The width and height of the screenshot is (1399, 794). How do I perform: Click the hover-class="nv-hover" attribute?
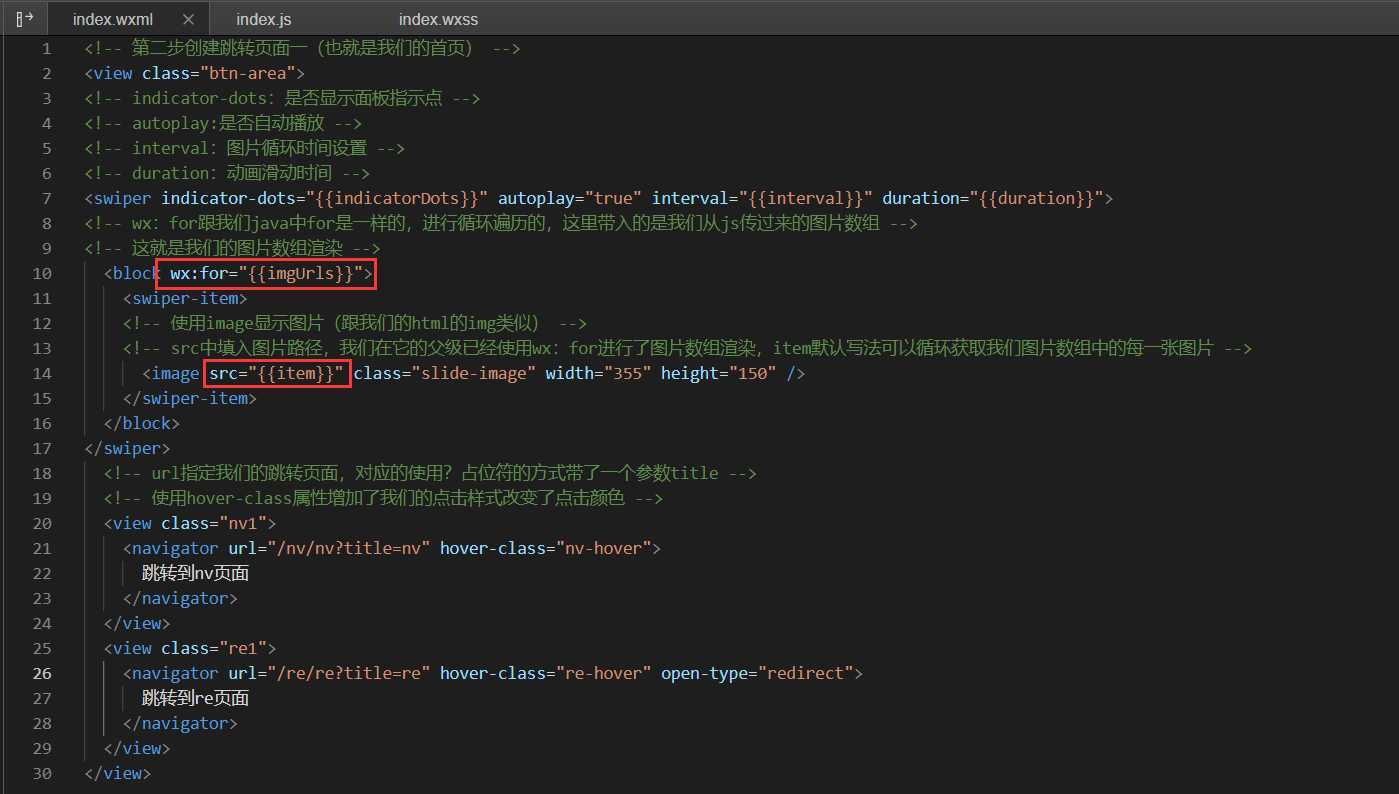pos(545,548)
